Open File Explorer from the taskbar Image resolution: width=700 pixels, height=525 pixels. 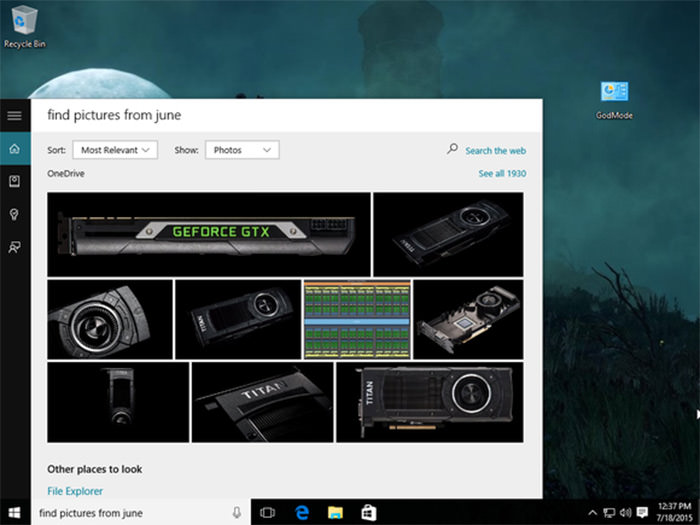tap(335, 513)
